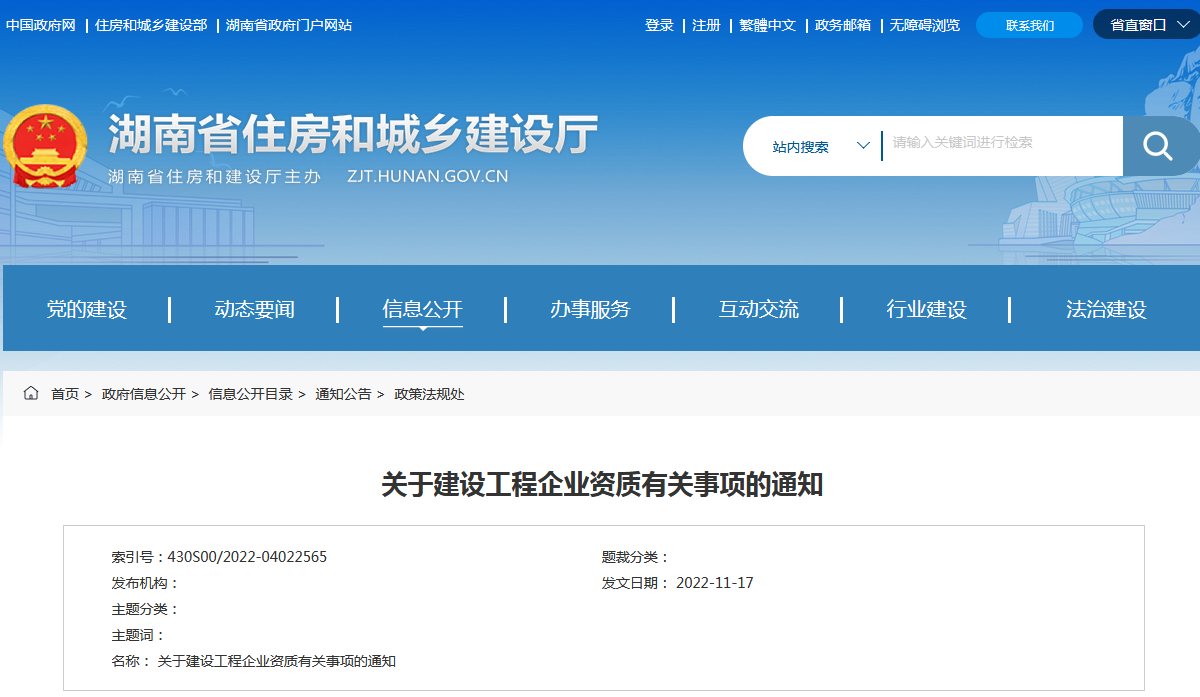Go to 政策法规处 breadcrumb
The height and width of the screenshot is (697, 1200).
(x=429, y=394)
